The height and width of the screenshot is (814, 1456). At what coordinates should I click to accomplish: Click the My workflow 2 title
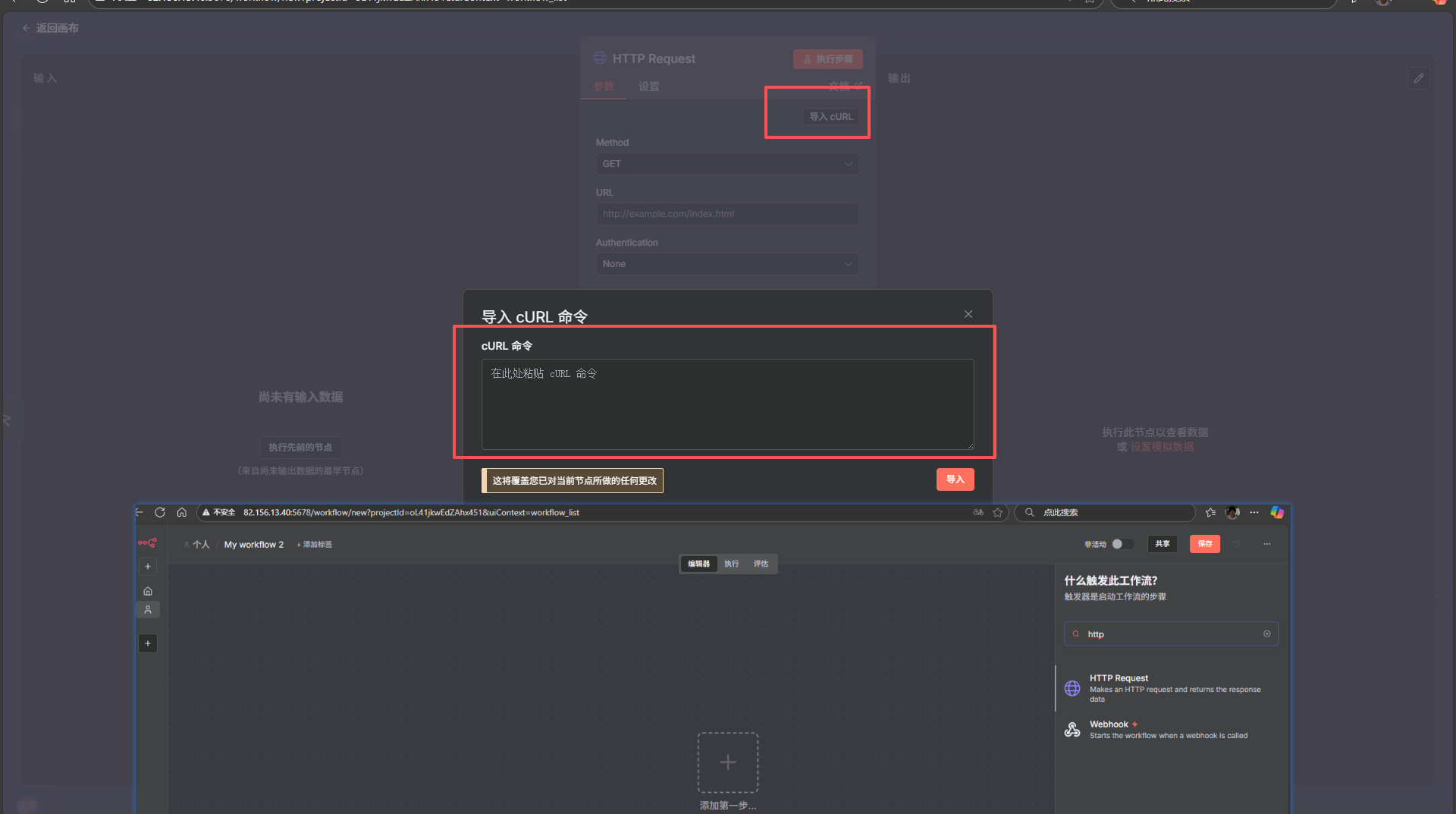[254, 545]
